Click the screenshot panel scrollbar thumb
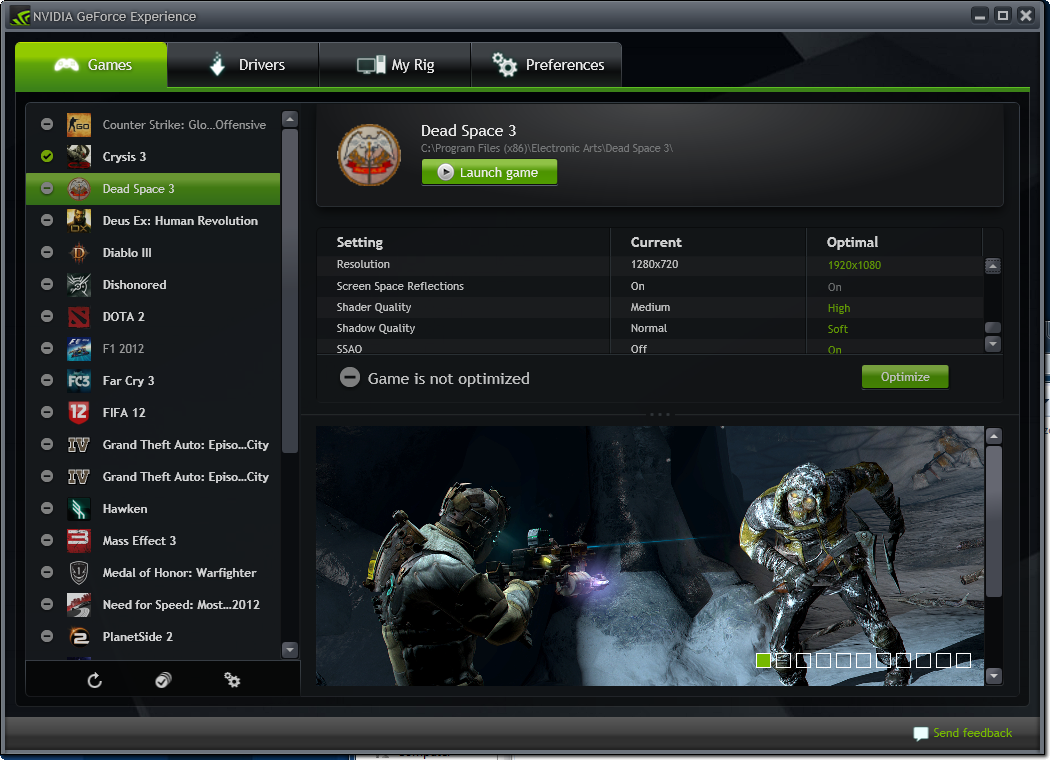Viewport: 1050px width, 760px height. coord(994,521)
